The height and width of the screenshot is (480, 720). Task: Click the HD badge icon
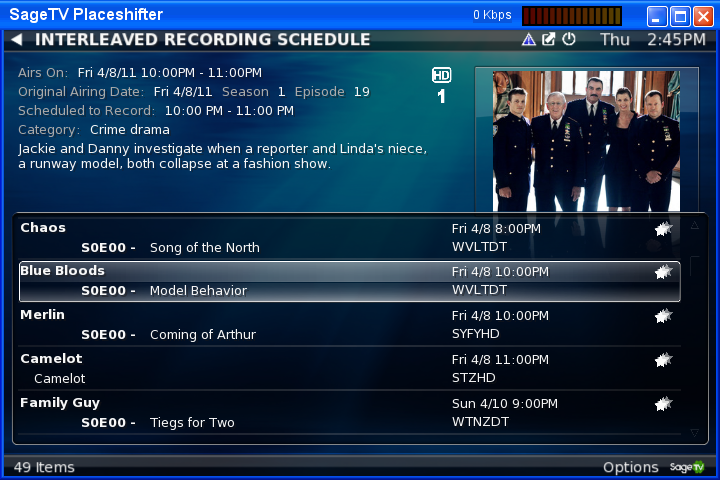point(442,75)
